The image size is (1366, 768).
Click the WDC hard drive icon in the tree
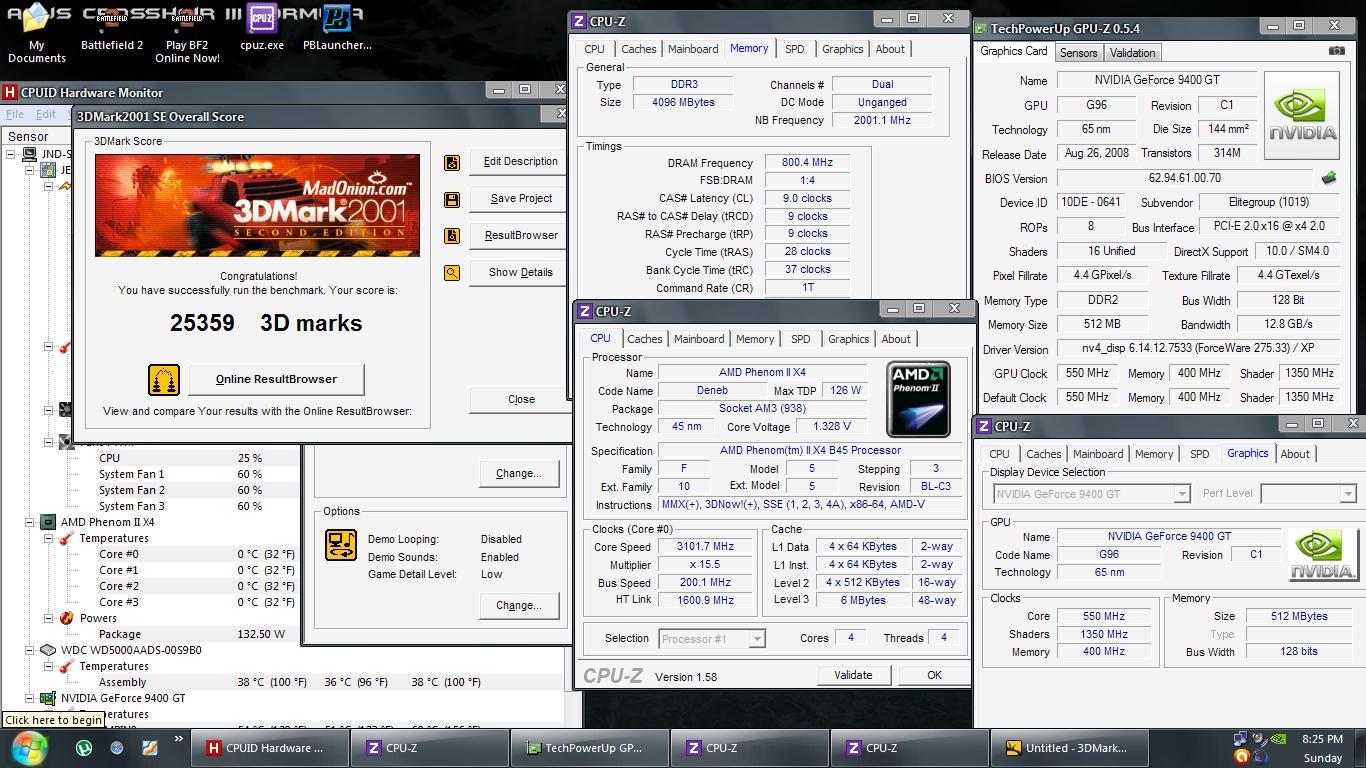pyautogui.click(x=47, y=650)
